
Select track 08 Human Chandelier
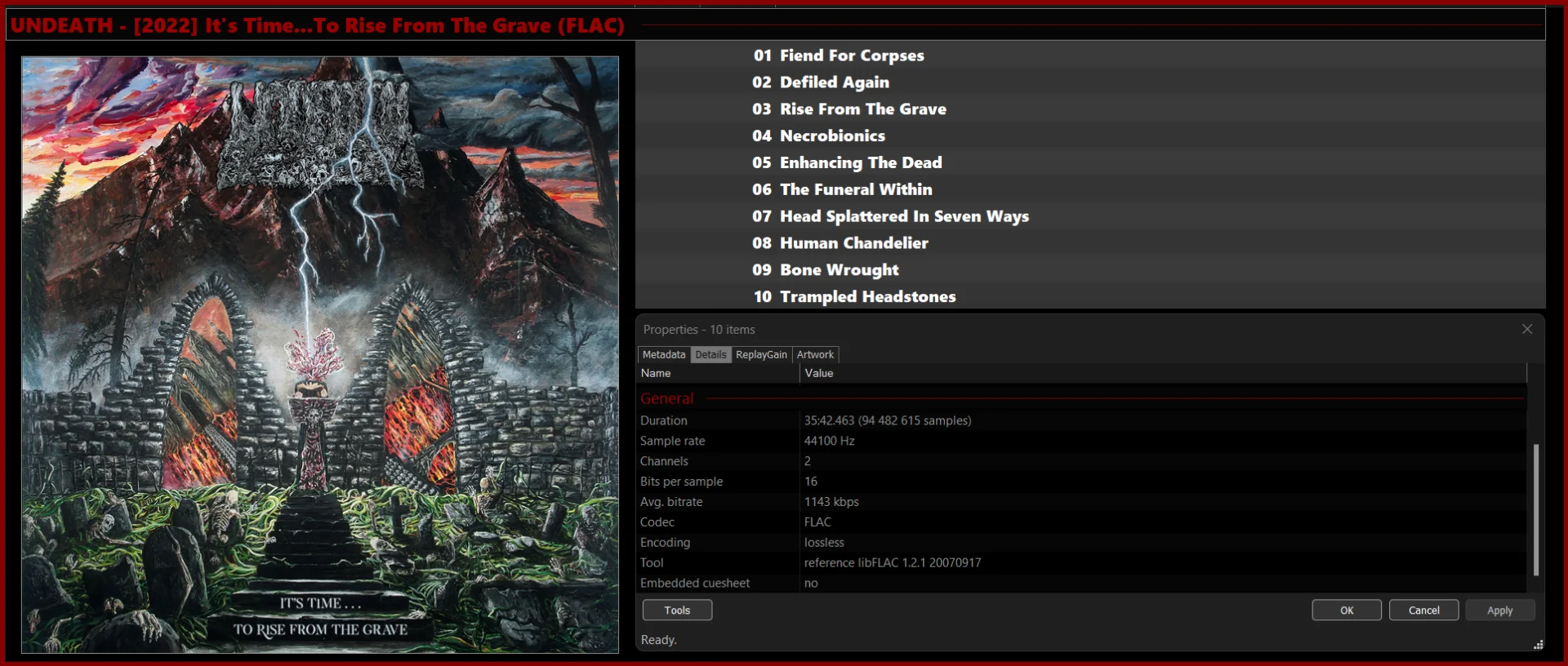1090,243
